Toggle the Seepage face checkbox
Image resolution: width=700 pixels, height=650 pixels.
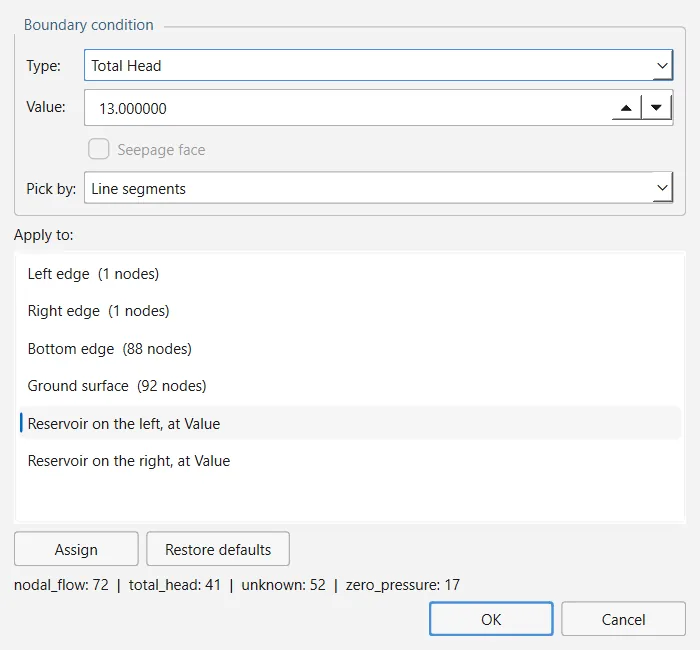[x=98, y=149]
